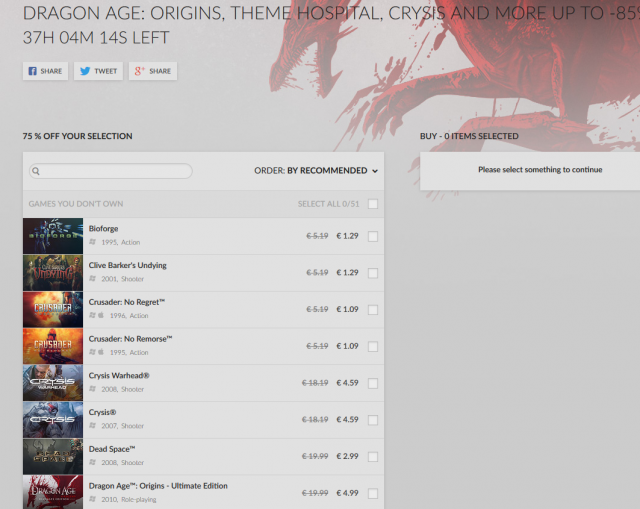
Task: Open Clive Barker's Undying cover image
Action: [53, 273]
